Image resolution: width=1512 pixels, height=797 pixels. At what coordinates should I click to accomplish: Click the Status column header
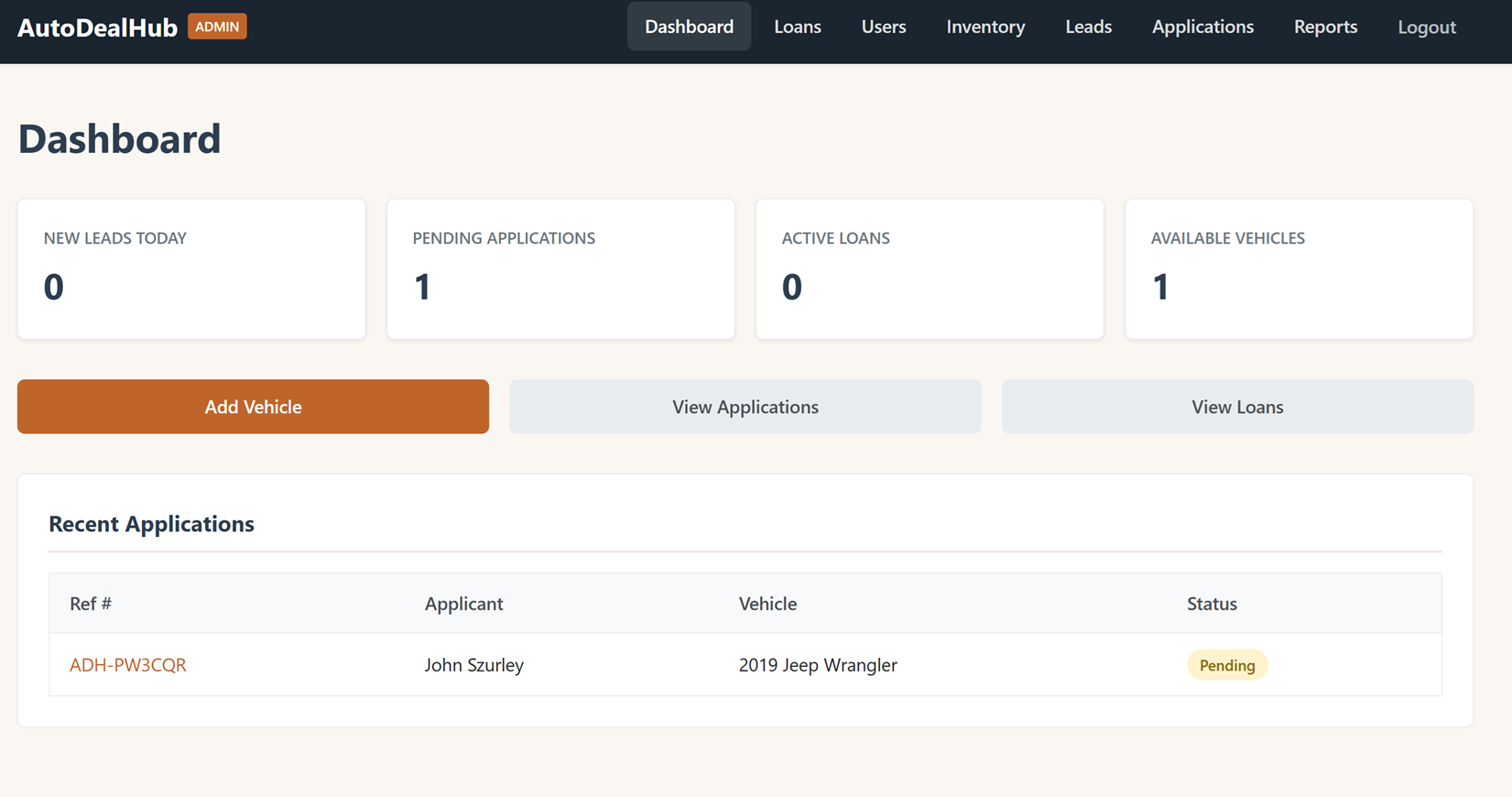1212,604
